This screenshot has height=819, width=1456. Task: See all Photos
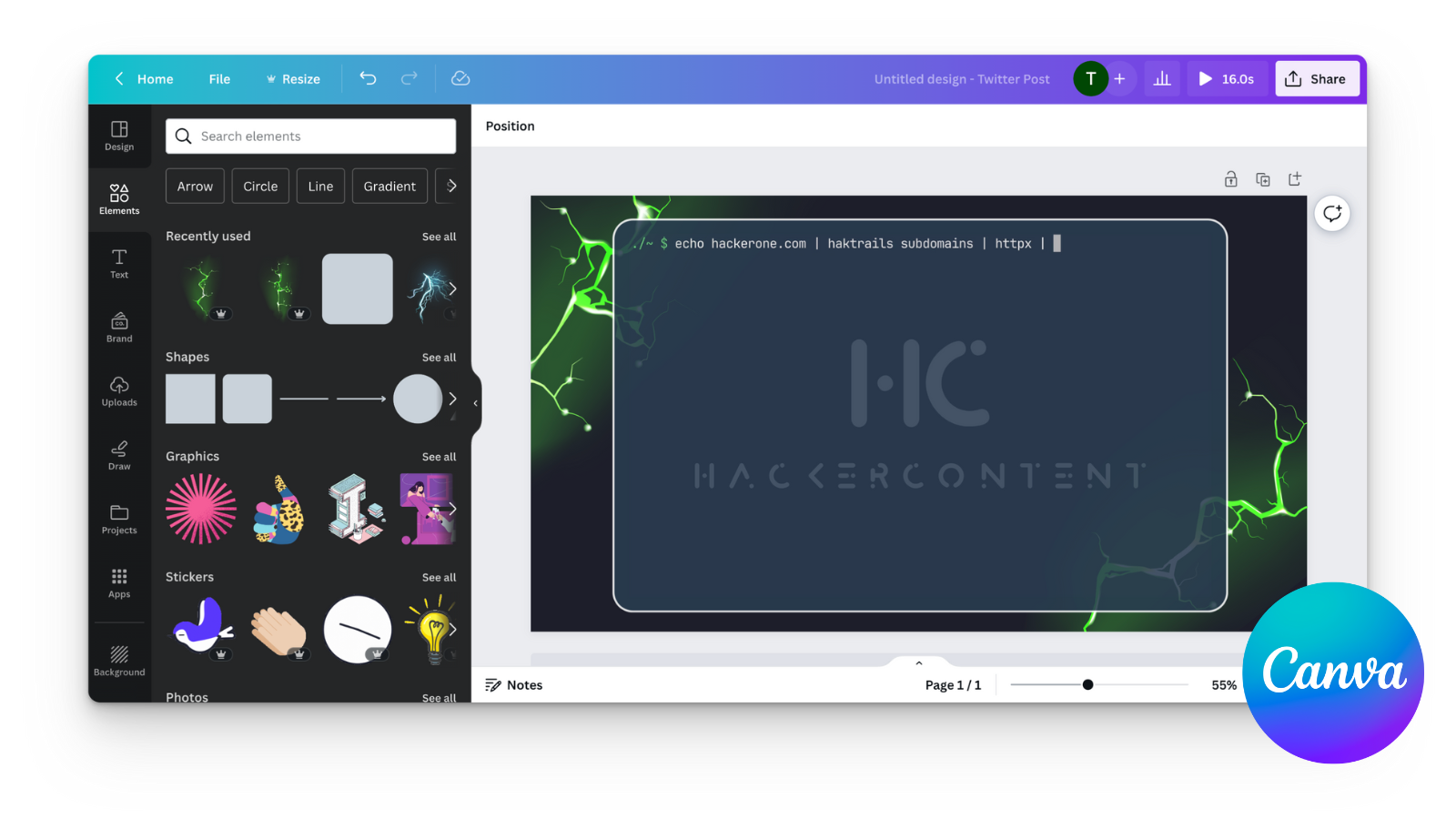(x=439, y=698)
